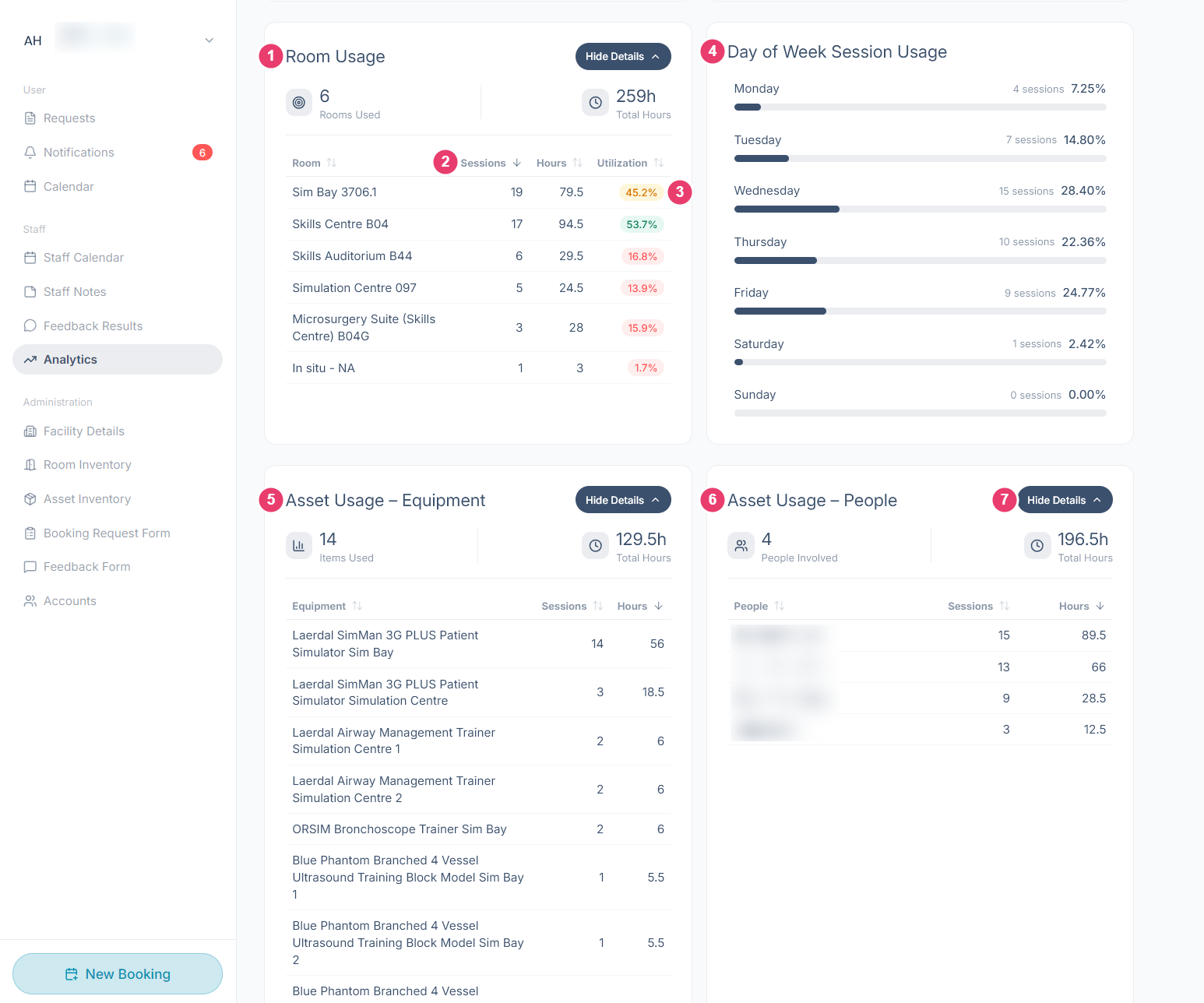Click the Feedback Results speech bubble icon
This screenshot has width=1204, height=1003.
tap(30, 326)
